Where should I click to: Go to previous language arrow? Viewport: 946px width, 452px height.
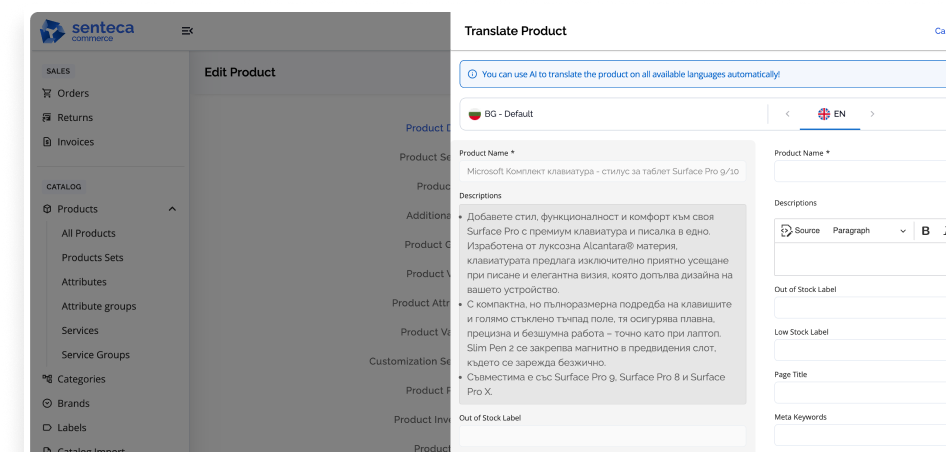pyautogui.click(x=786, y=114)
